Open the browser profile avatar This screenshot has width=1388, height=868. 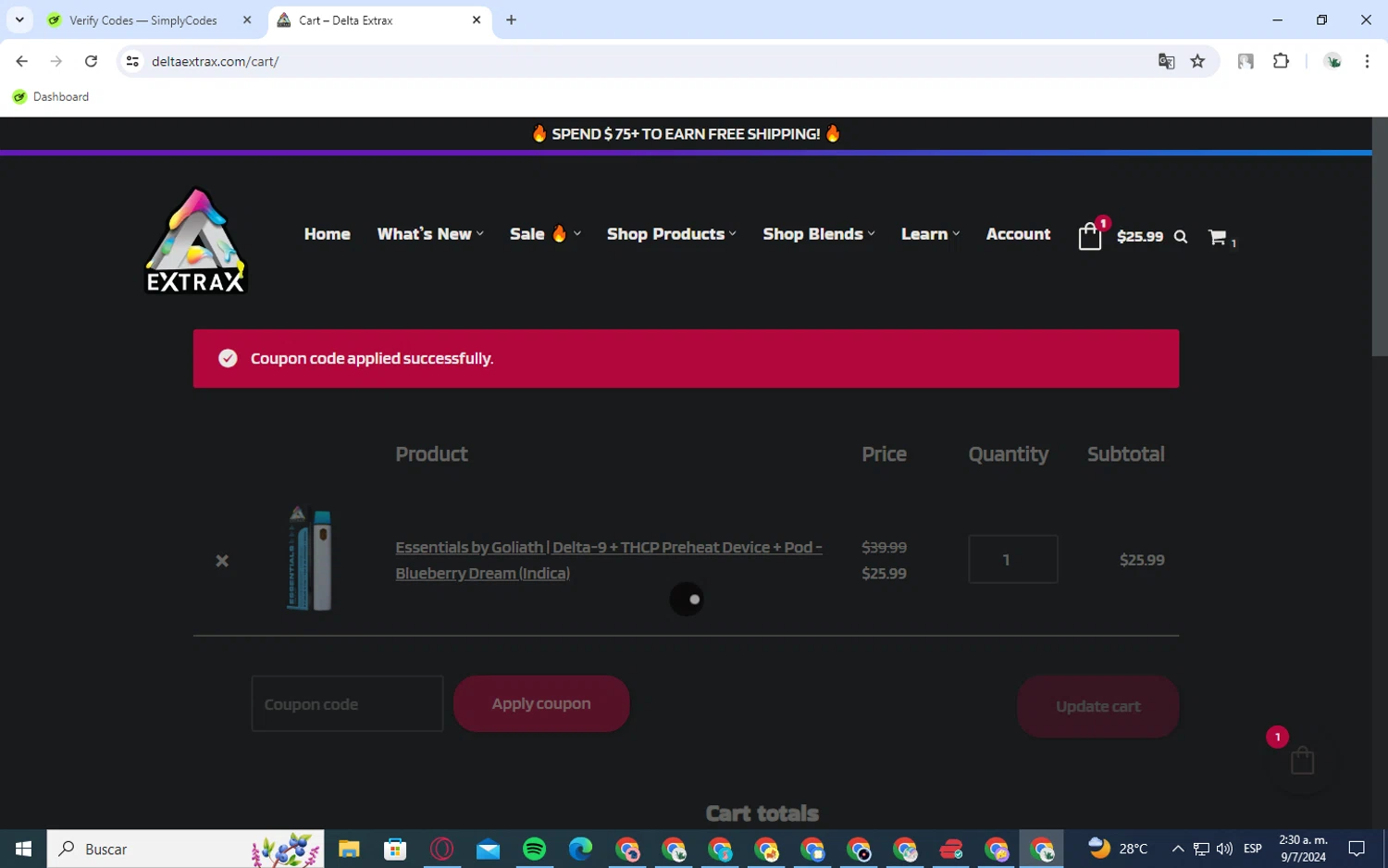tap(1333, 61)
